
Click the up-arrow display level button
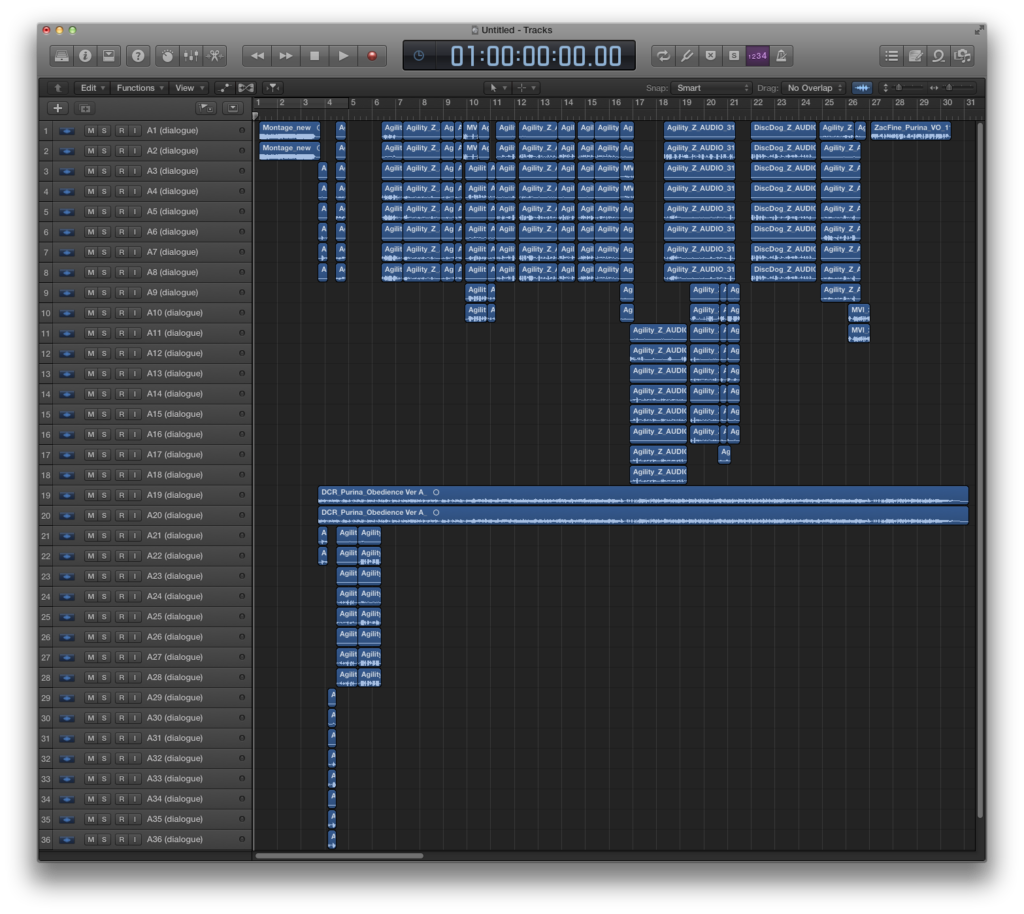(x=57, y=88)
